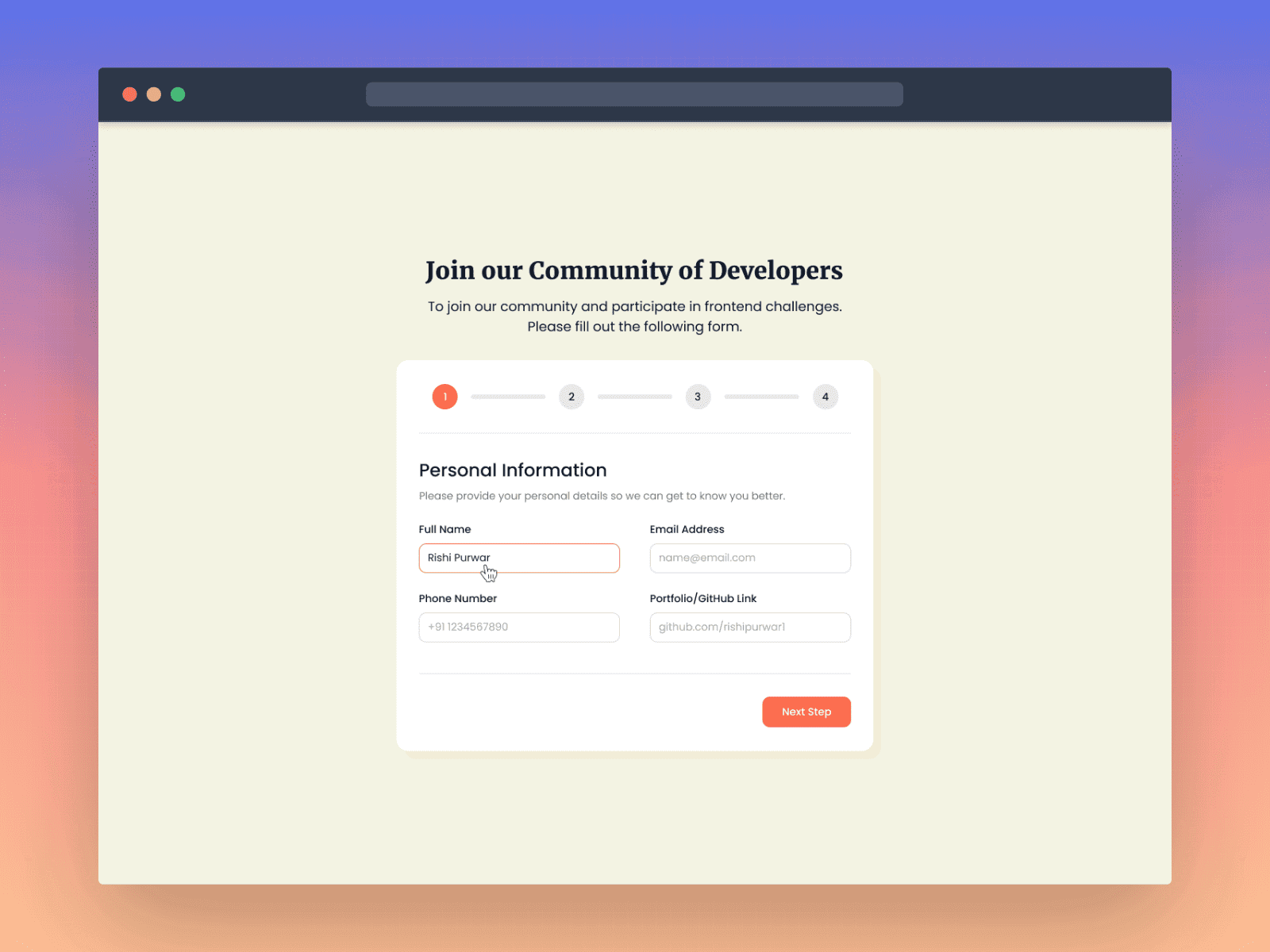The height and width of the screenshot is (952, 1270).
Task: Click the progress bar between steps 1 and 2
Action: point(508,397)
